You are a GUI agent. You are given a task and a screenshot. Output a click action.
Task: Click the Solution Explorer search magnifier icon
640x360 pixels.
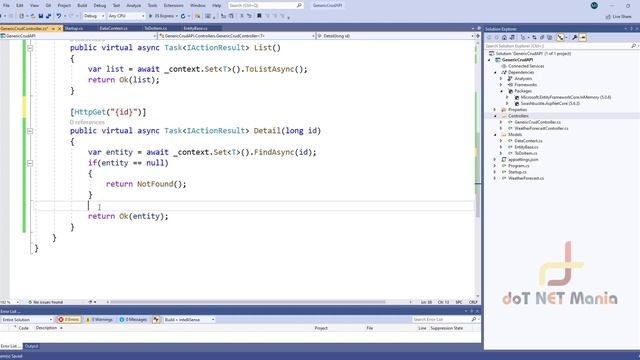[x=633, y=46]
